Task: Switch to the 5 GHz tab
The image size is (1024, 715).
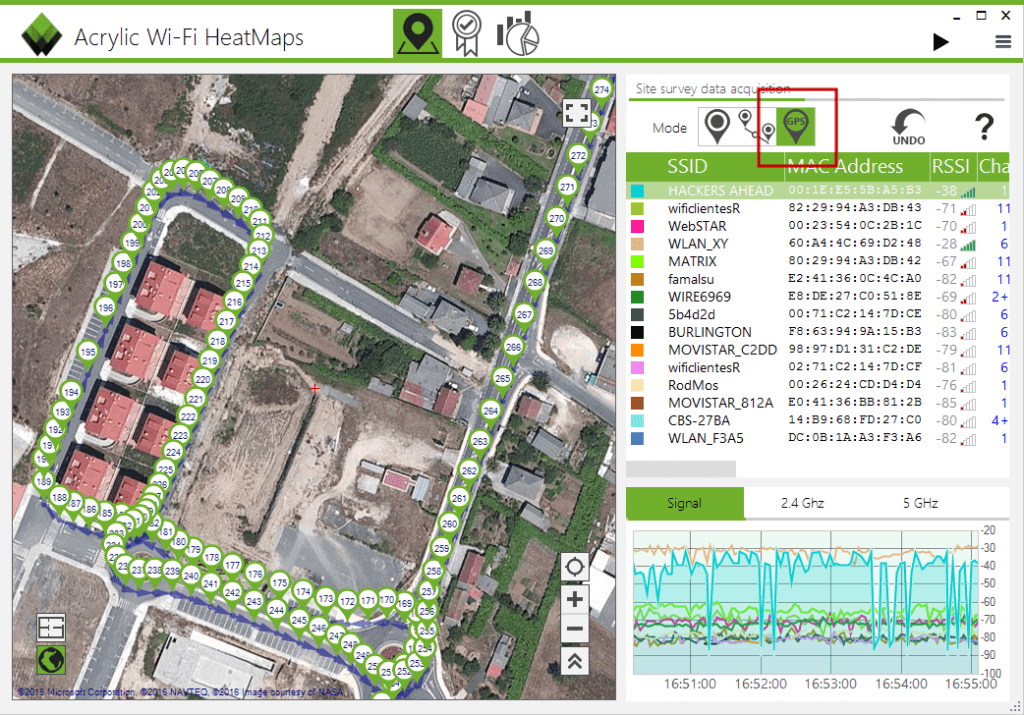Action: click(x=919, y=503)
